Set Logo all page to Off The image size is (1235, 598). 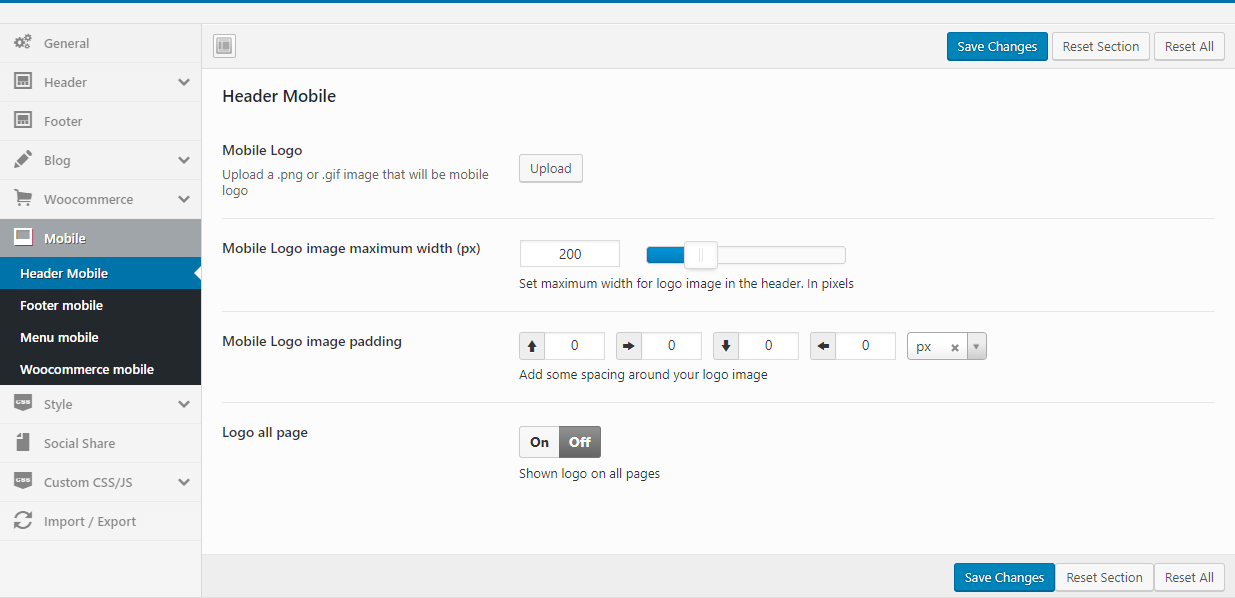pos(580,442)
